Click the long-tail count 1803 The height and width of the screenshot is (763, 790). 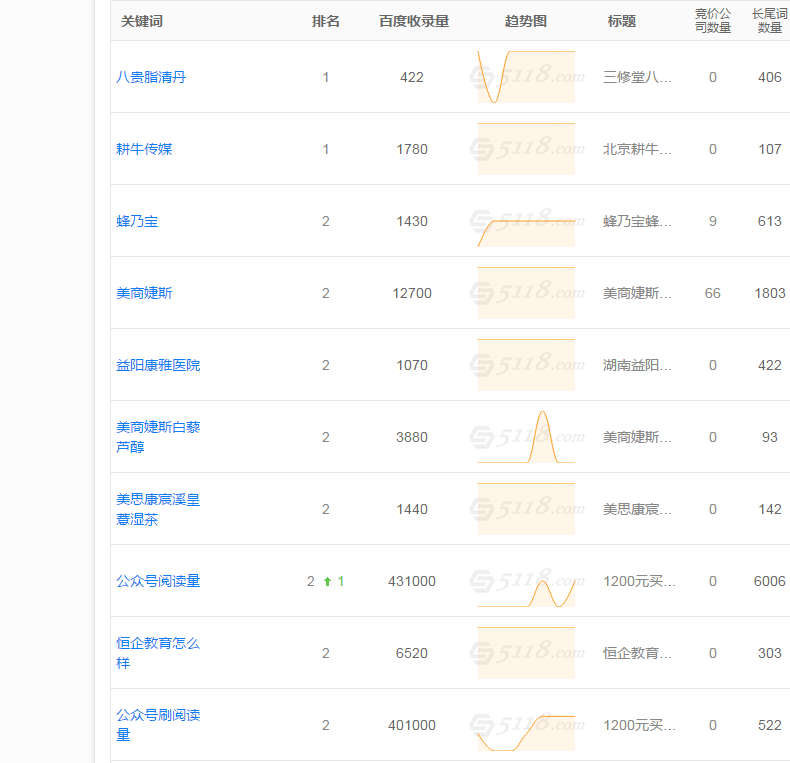pyautogui.click(x=769, y=293)
